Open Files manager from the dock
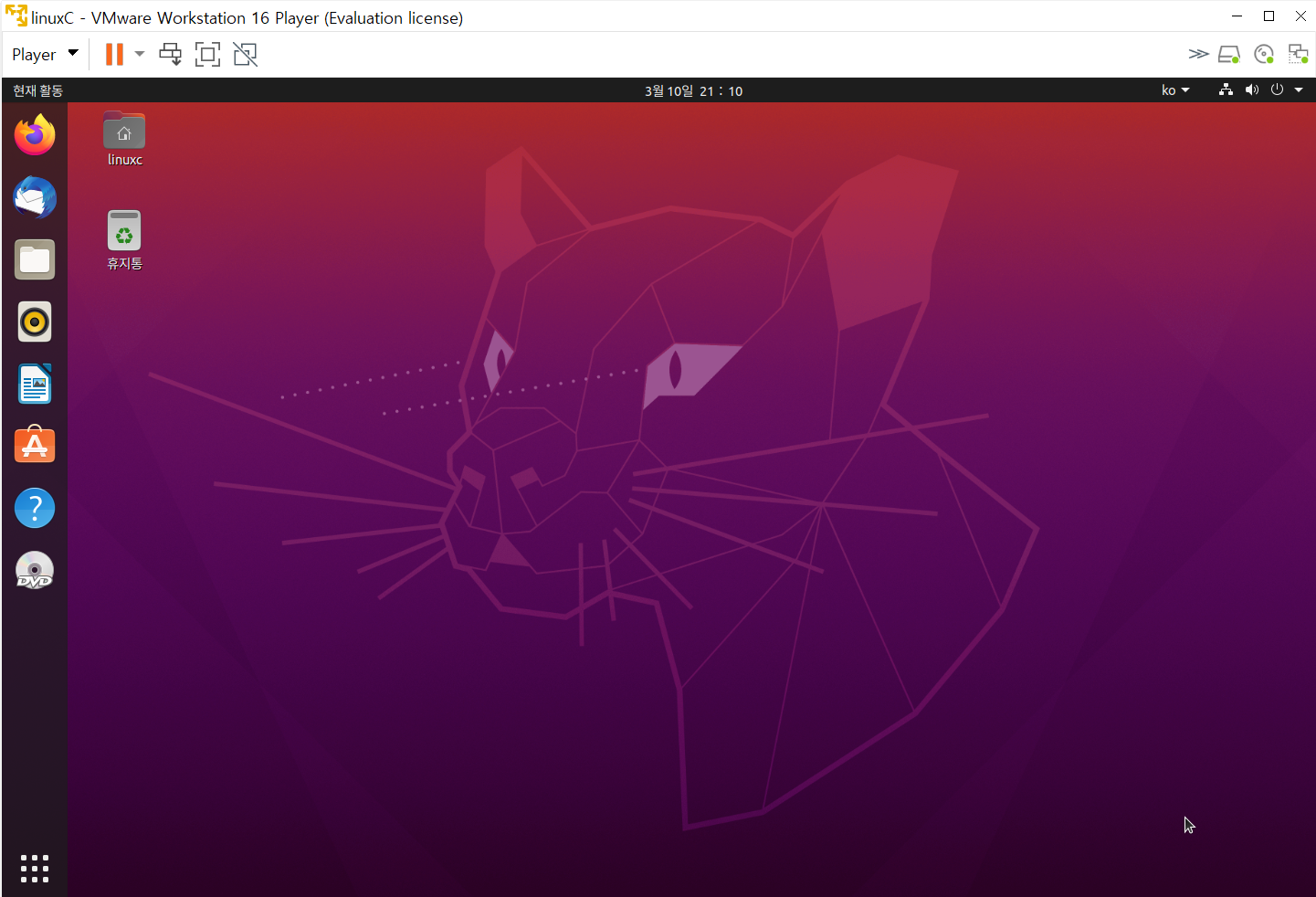Viewport: 1316px width, 897px height. tap(35, 259)
